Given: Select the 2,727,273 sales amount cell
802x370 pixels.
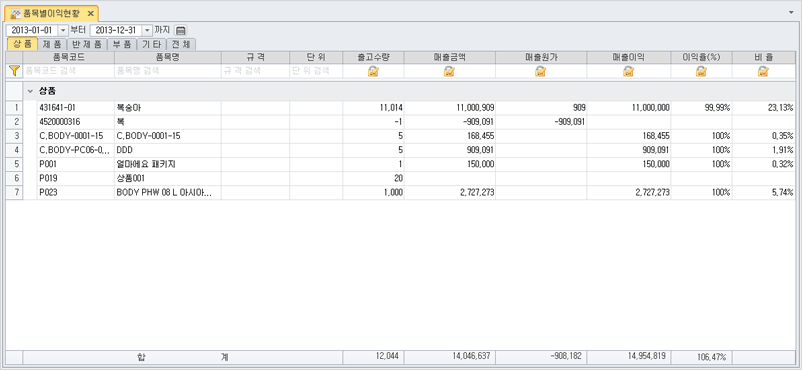Looking at the screenshot, I should pyautogui.click(x=450, y=192).
